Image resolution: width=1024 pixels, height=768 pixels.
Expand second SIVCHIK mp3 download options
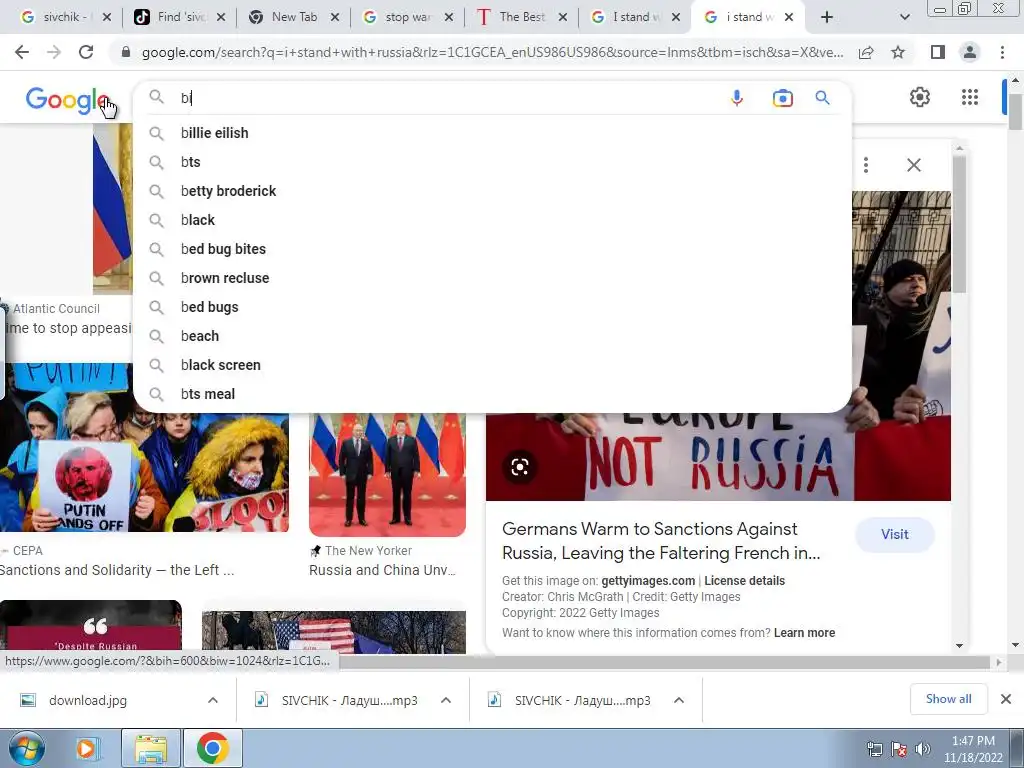[679, 700]
